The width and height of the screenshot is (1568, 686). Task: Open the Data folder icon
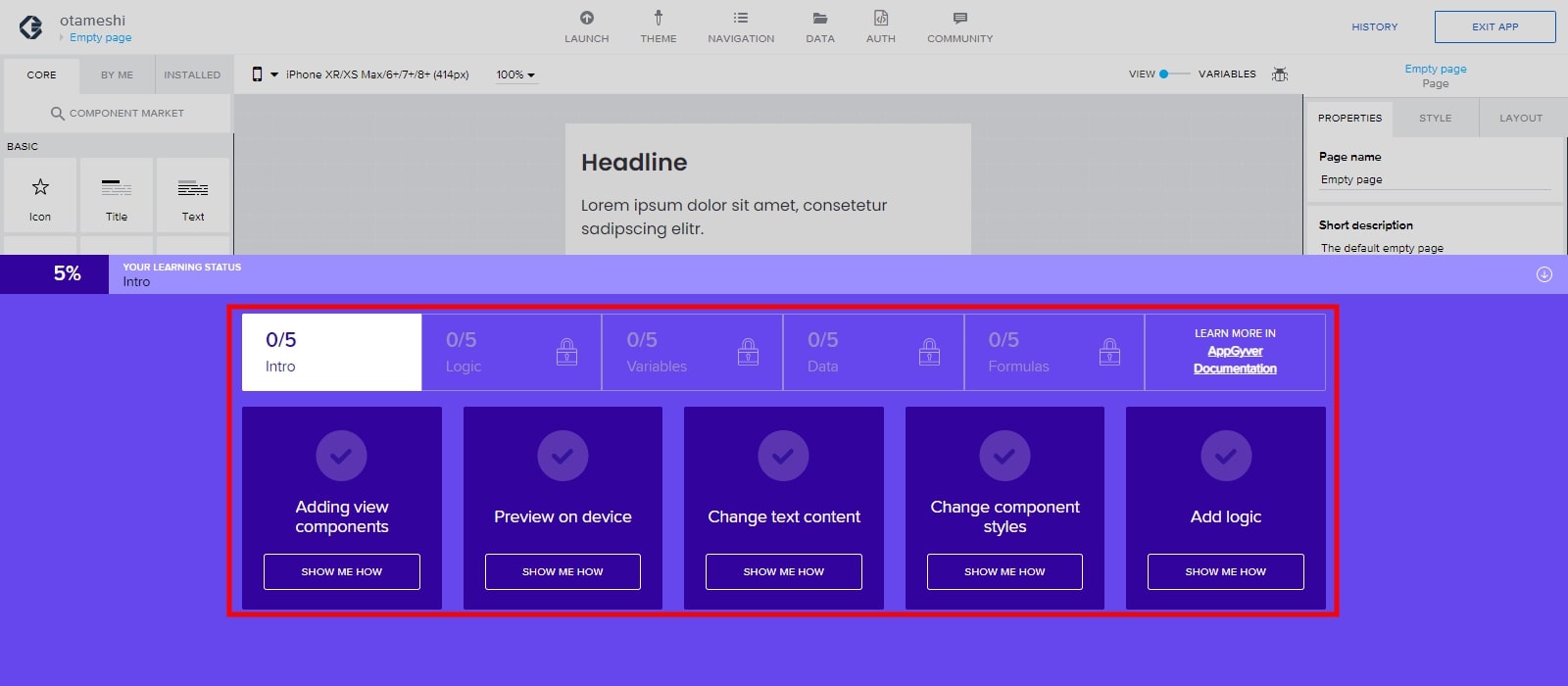[820, 19]
